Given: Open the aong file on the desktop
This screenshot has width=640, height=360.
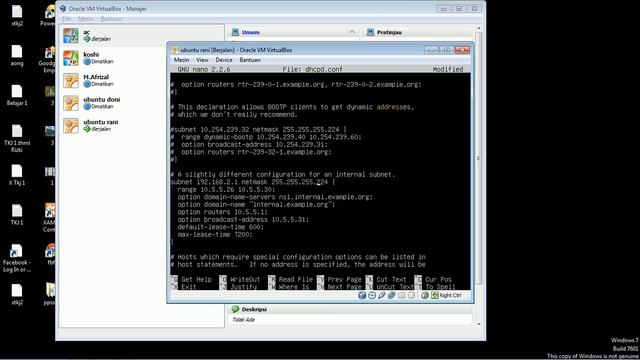Looking at the screenshot, I should (x=17, y=55).
